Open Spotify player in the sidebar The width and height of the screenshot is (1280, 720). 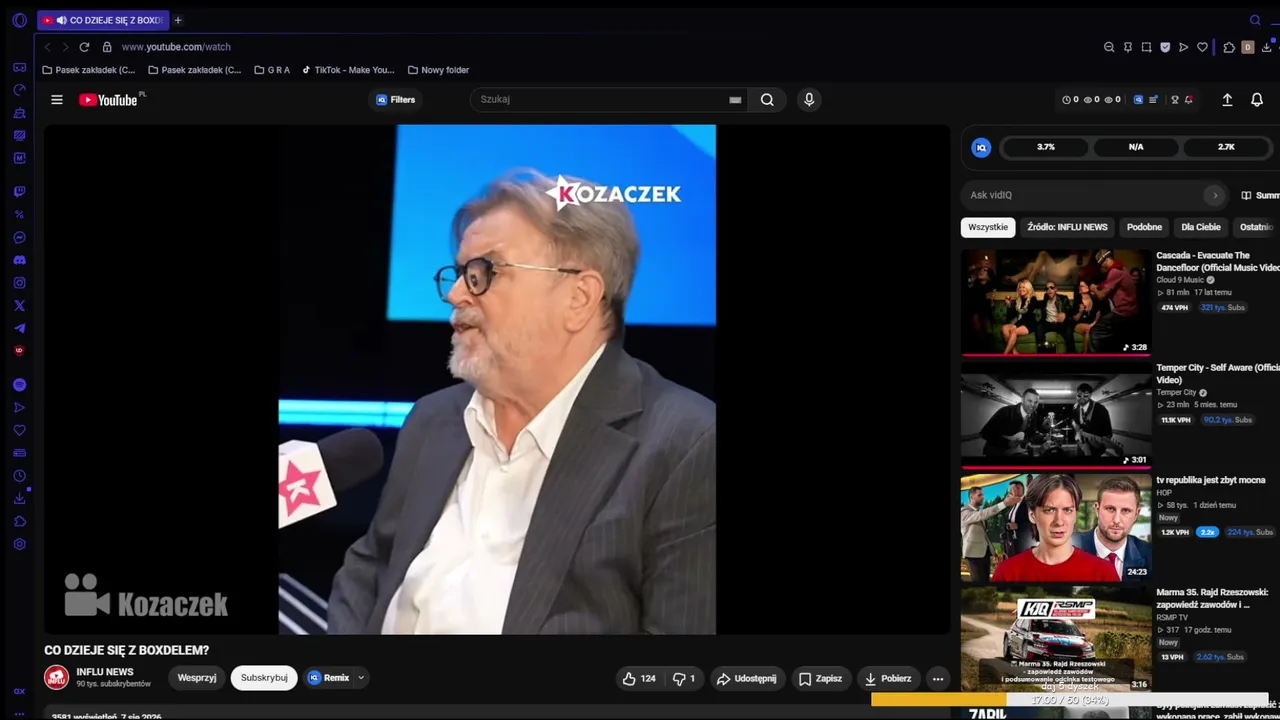coord(19,385)
